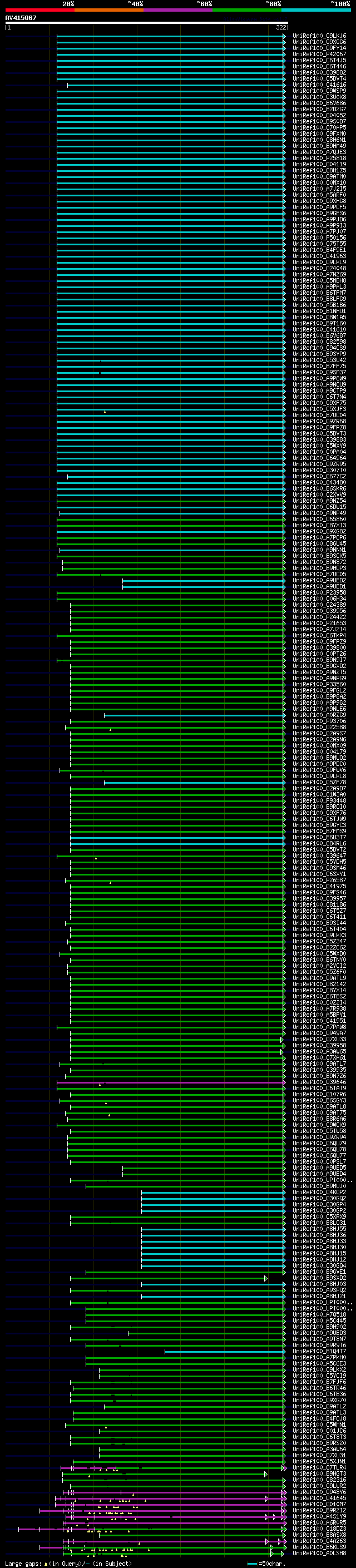This screenshot has height=1568, width=356.
Task: Select hit label UniRef100_O24389
Action: (x=319, y=605)
